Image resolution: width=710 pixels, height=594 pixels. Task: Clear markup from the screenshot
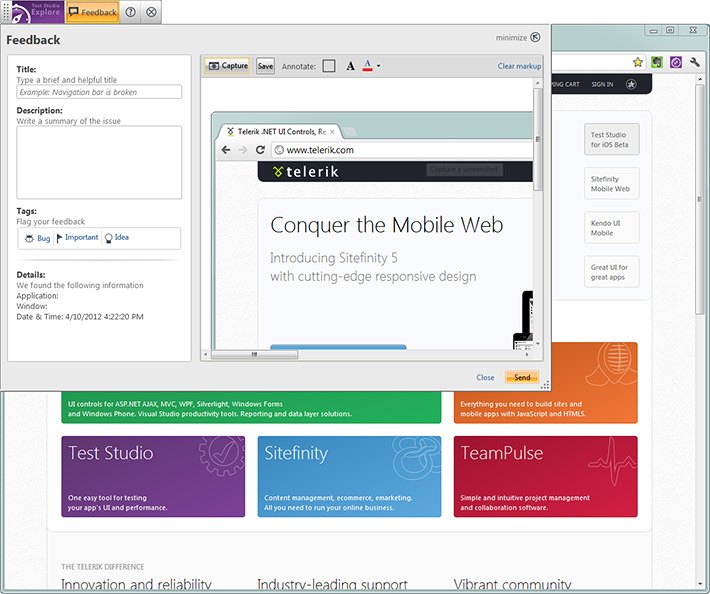pos(519,66)
